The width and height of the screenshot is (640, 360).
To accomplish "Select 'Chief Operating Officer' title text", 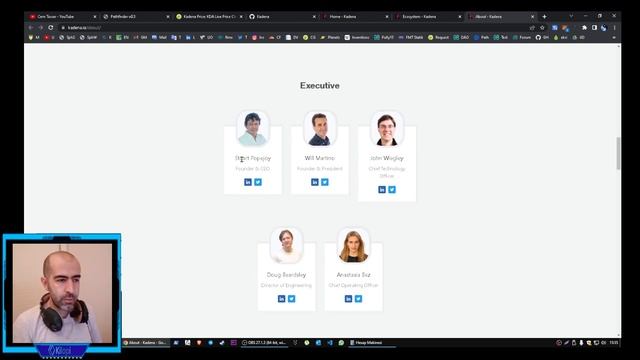I will 353,285.
